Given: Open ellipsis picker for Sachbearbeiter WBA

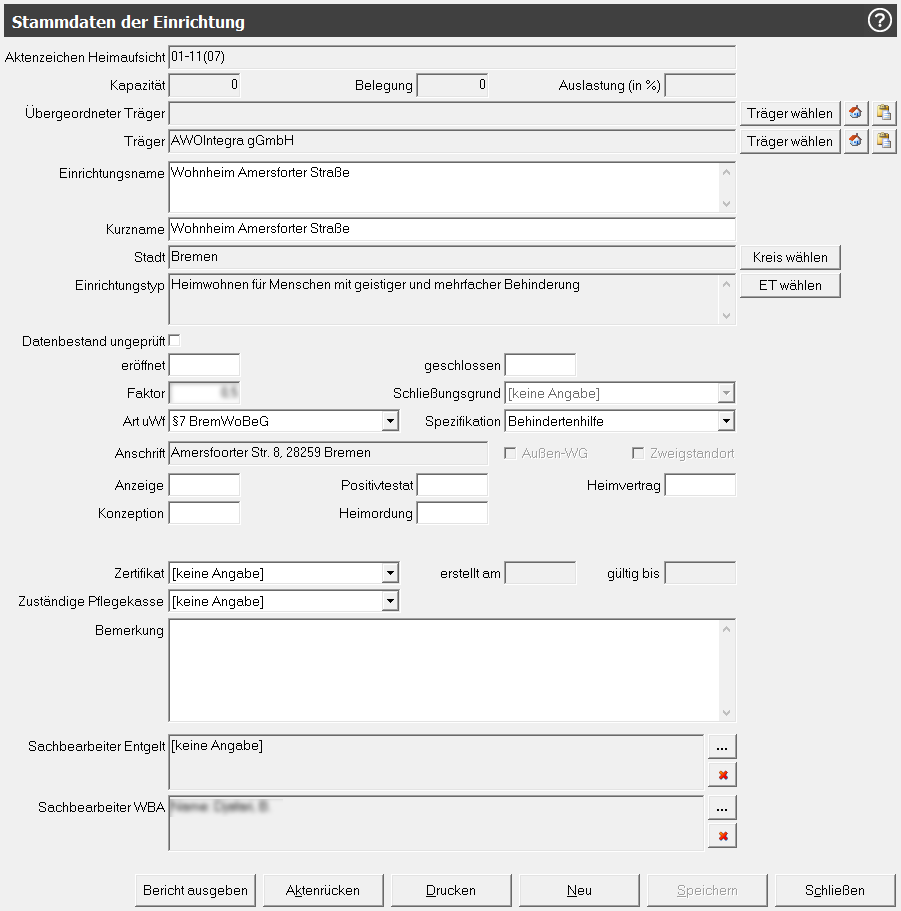Looking at the screenshot, I should point(722,807).
